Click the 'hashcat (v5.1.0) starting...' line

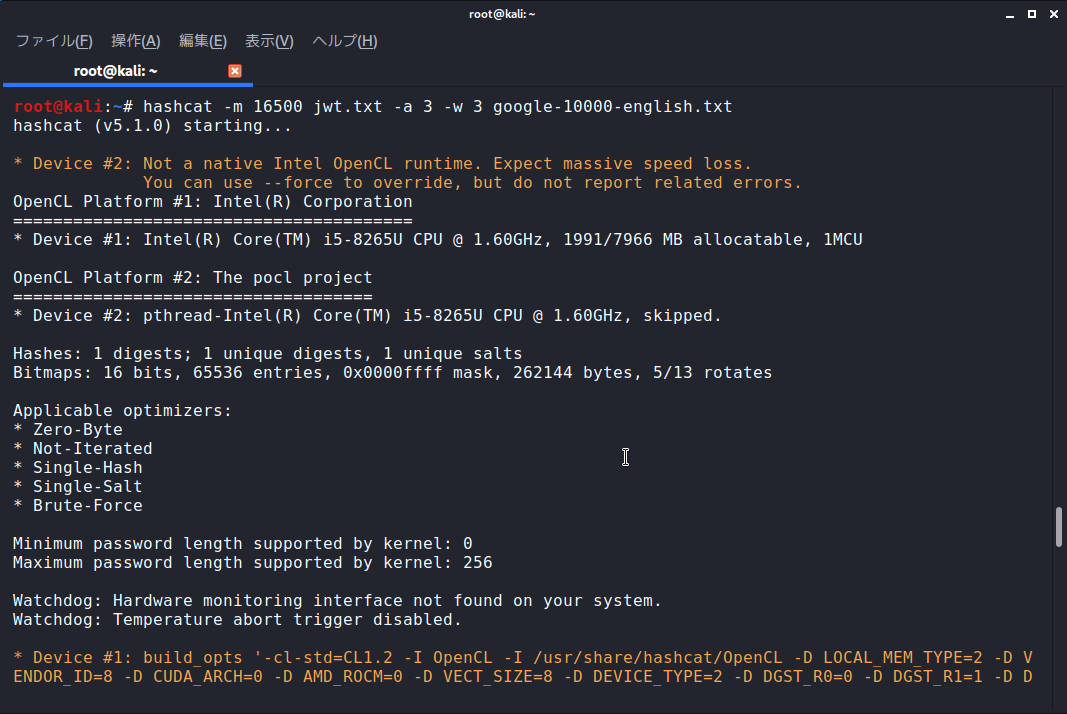[x=152, y=125]
